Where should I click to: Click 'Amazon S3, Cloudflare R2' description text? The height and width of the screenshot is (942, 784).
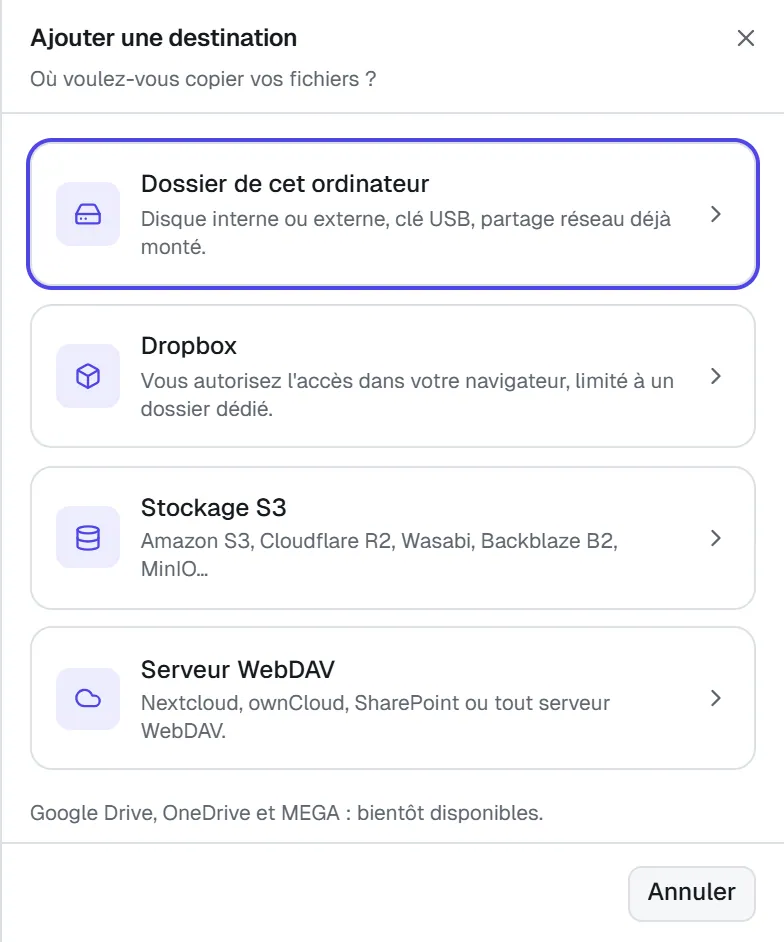tap(379, 555)
